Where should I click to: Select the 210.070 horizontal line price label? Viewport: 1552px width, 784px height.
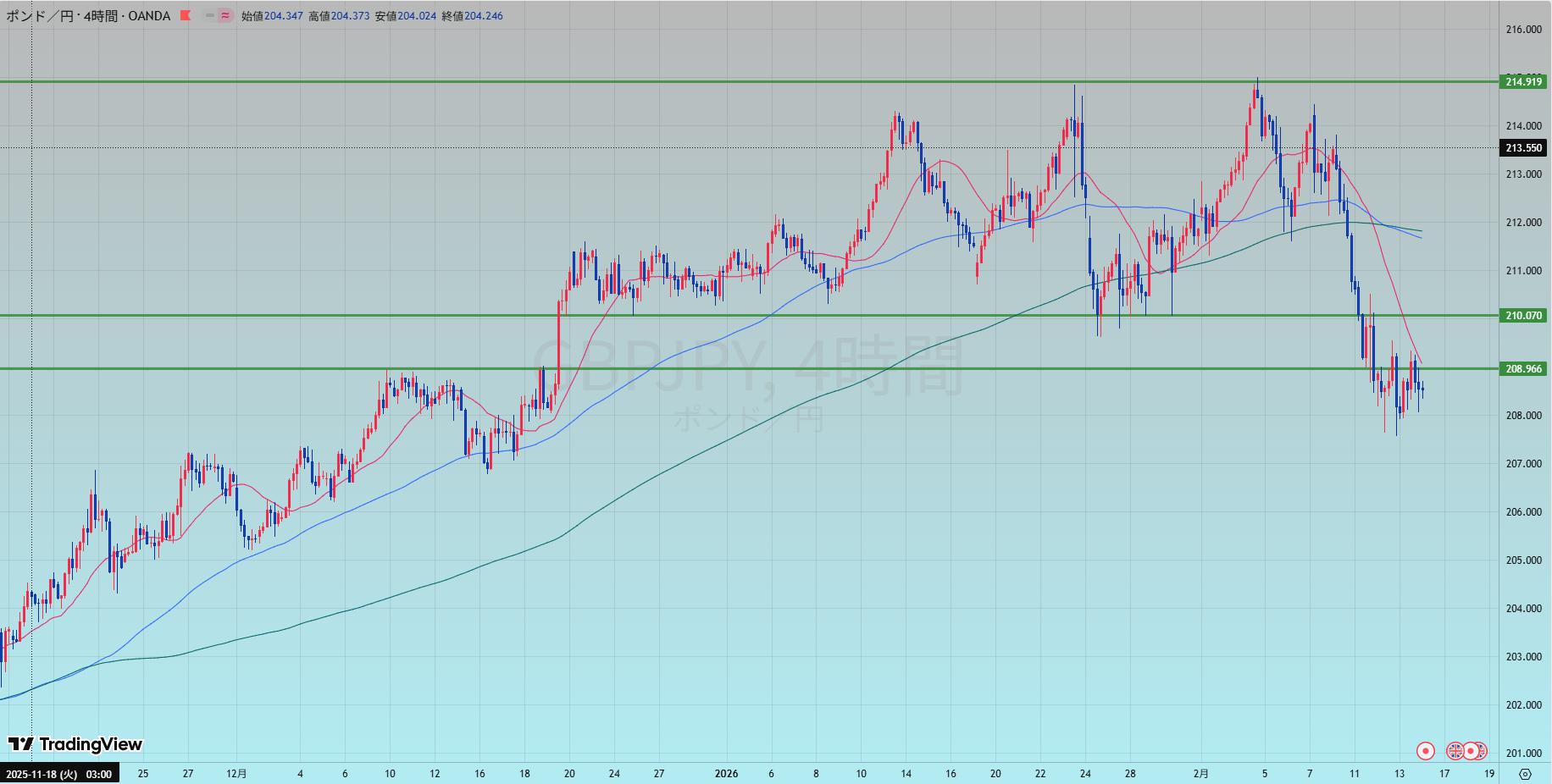(1523, 316)
